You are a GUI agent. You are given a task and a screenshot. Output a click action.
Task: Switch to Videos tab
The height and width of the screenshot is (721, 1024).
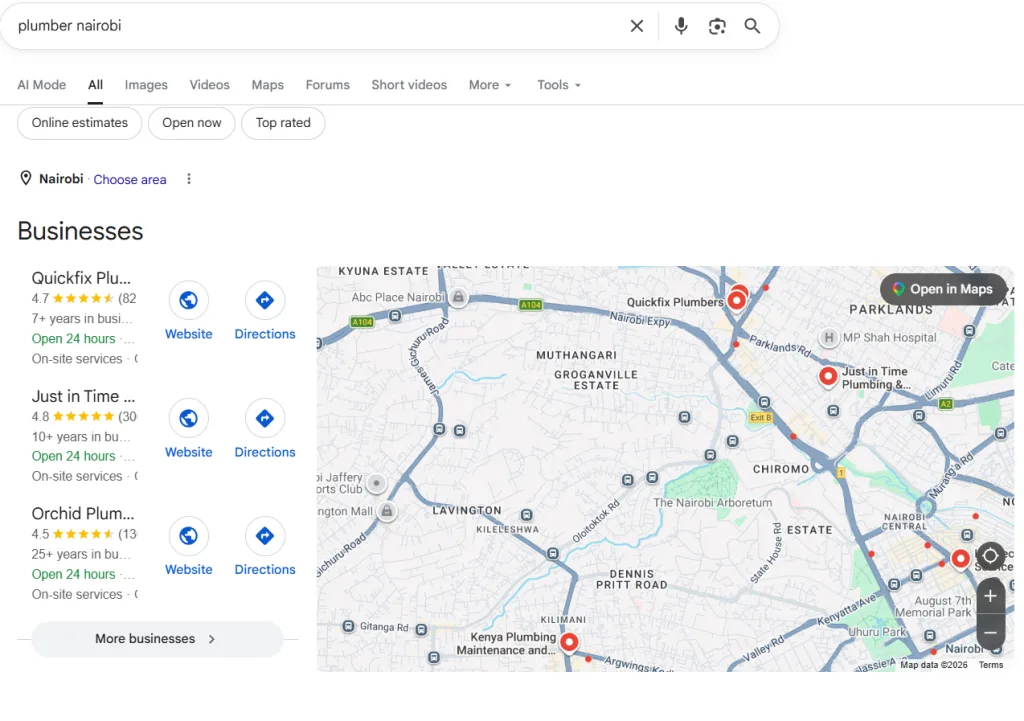coord(210,85)
